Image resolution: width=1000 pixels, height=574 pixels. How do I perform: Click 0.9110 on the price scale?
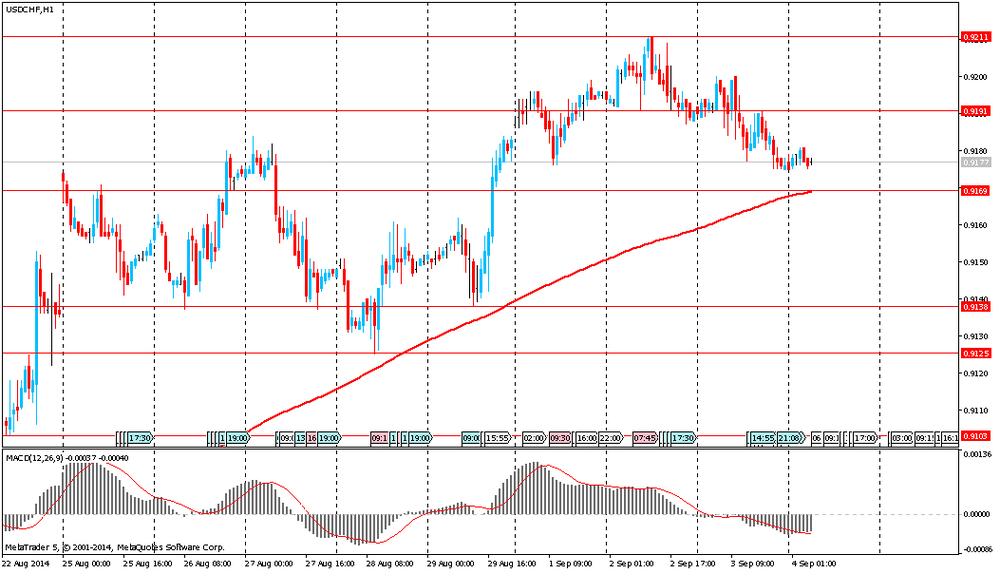coord(976,411)
